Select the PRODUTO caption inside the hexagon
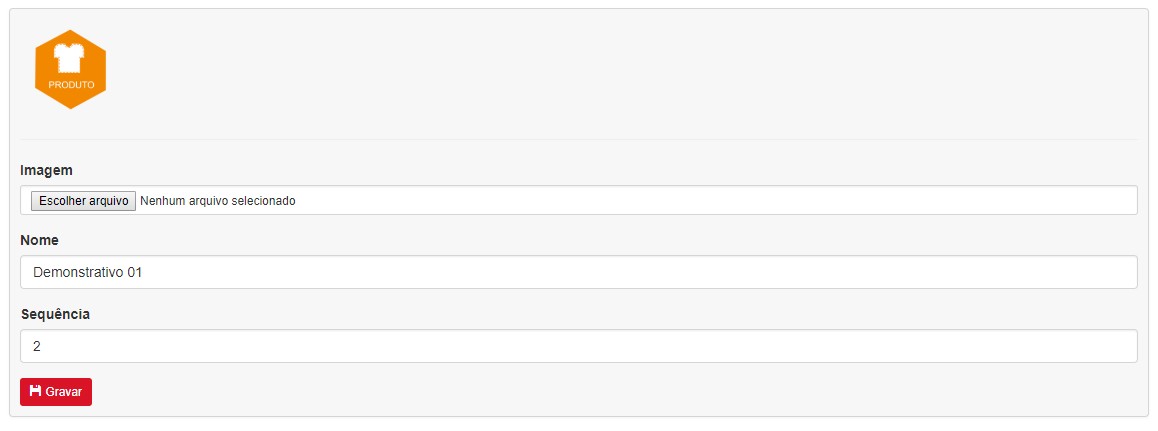Viewport: 1158px width, 431px height. [71, 85]
